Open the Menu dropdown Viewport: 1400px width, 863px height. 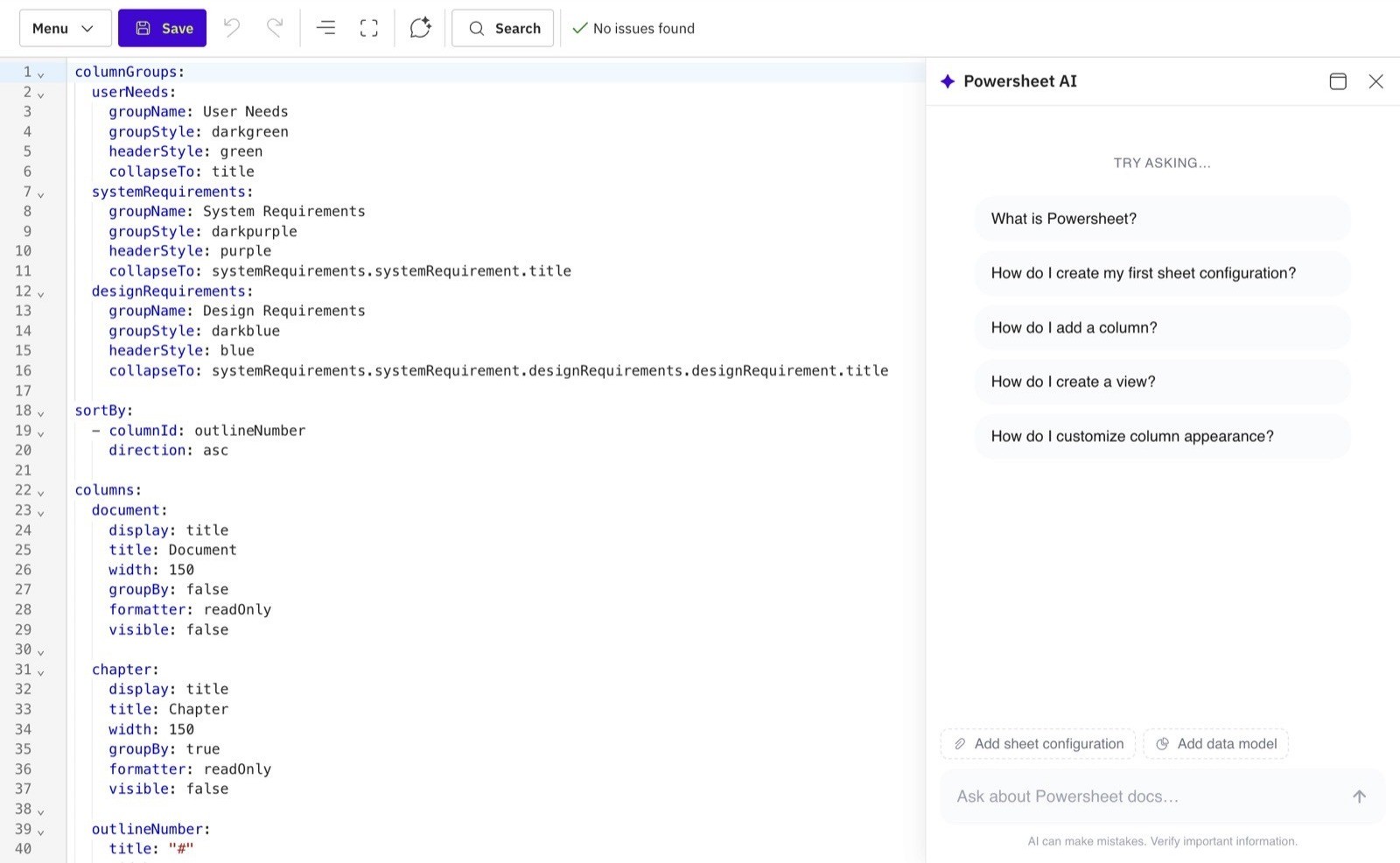(x=65, y=28)
